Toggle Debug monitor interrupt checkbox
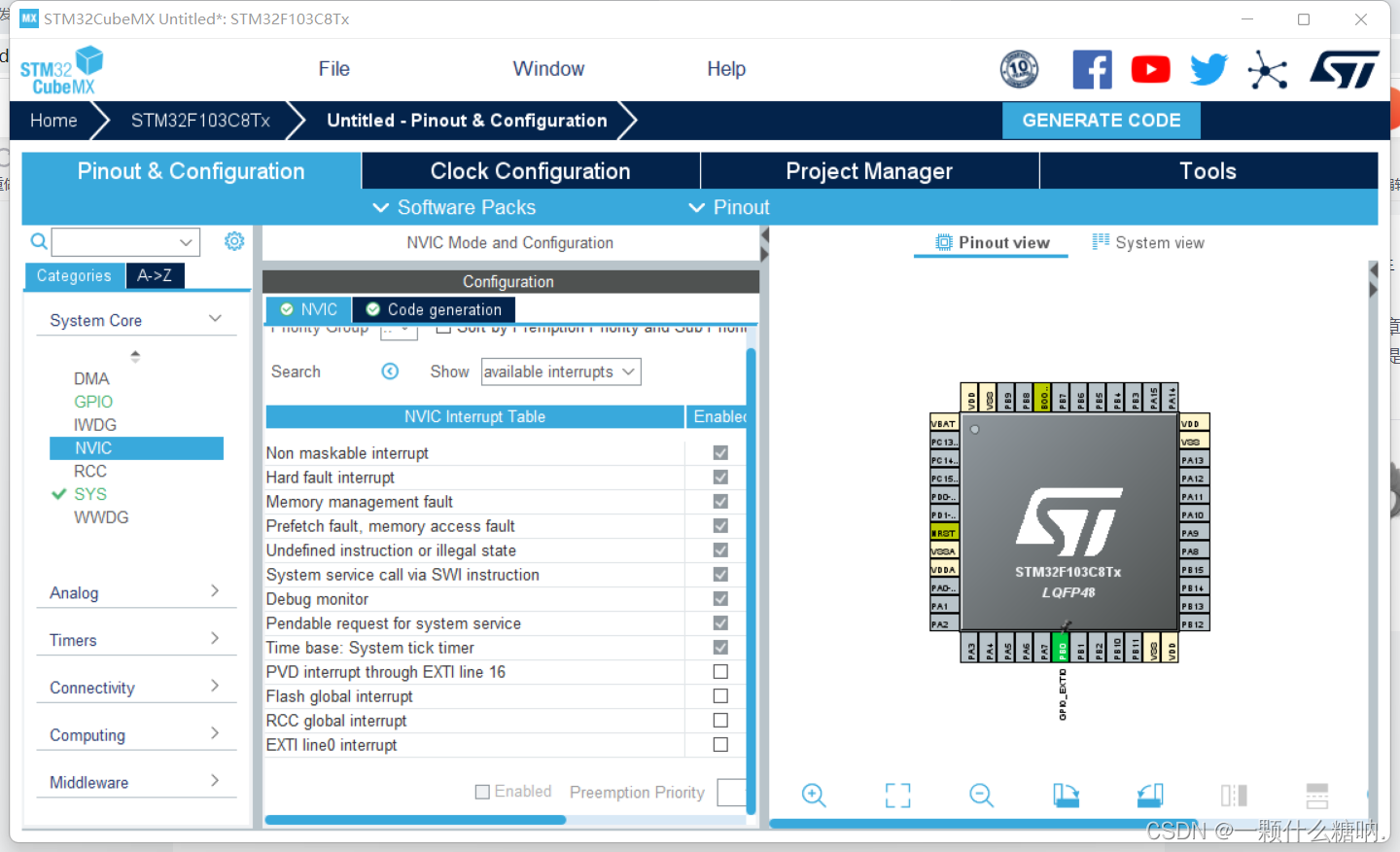This screenshot has height=852, width=1400. coord(720,598)
